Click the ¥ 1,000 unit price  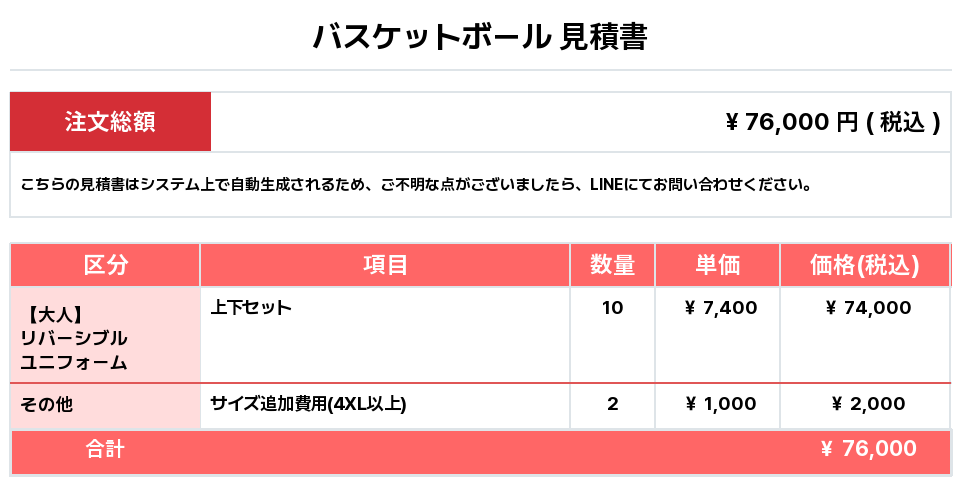pyautogui.click(x=721, y=404)
